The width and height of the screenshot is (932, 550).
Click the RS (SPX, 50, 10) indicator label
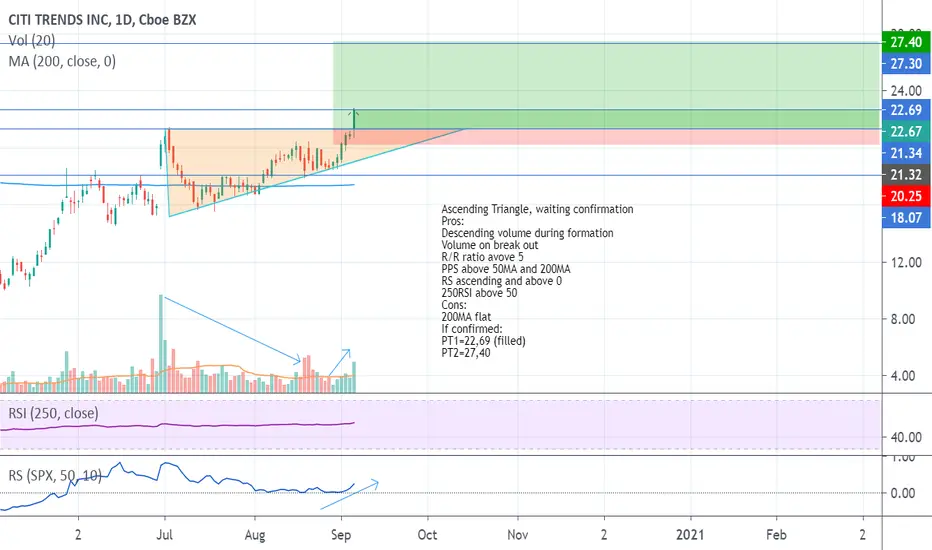coord(55,475)
